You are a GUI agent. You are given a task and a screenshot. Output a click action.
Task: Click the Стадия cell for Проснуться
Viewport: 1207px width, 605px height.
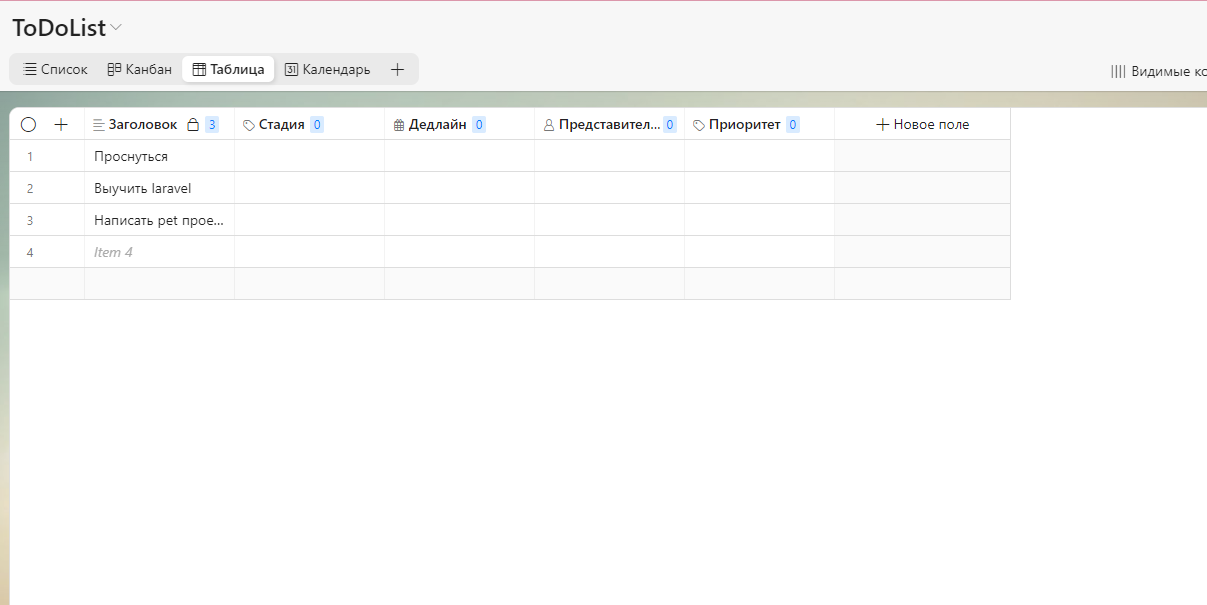coord(310,156)
